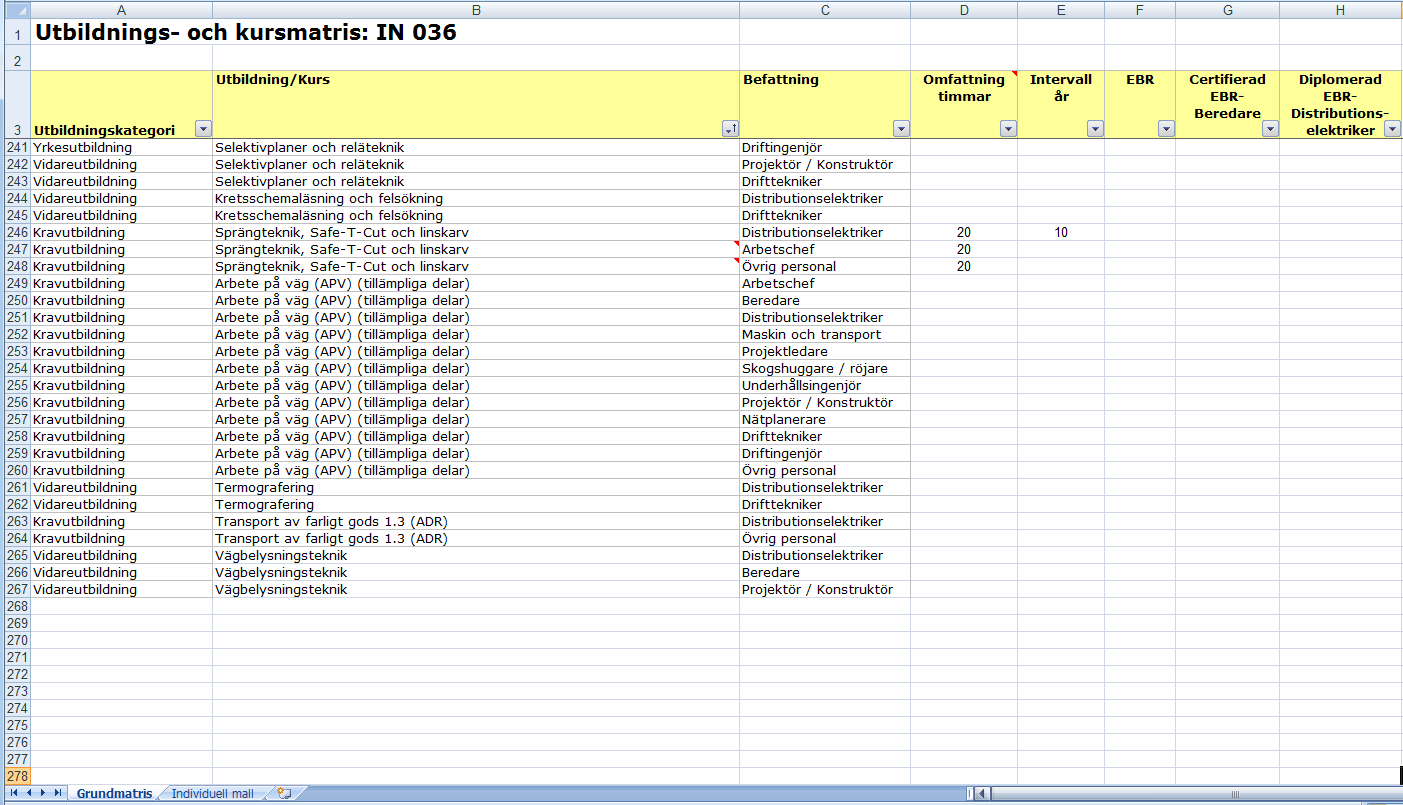
Task: Click 'Kretsschemaläsning och felsökning' in row 244
Action: point(476,198)
